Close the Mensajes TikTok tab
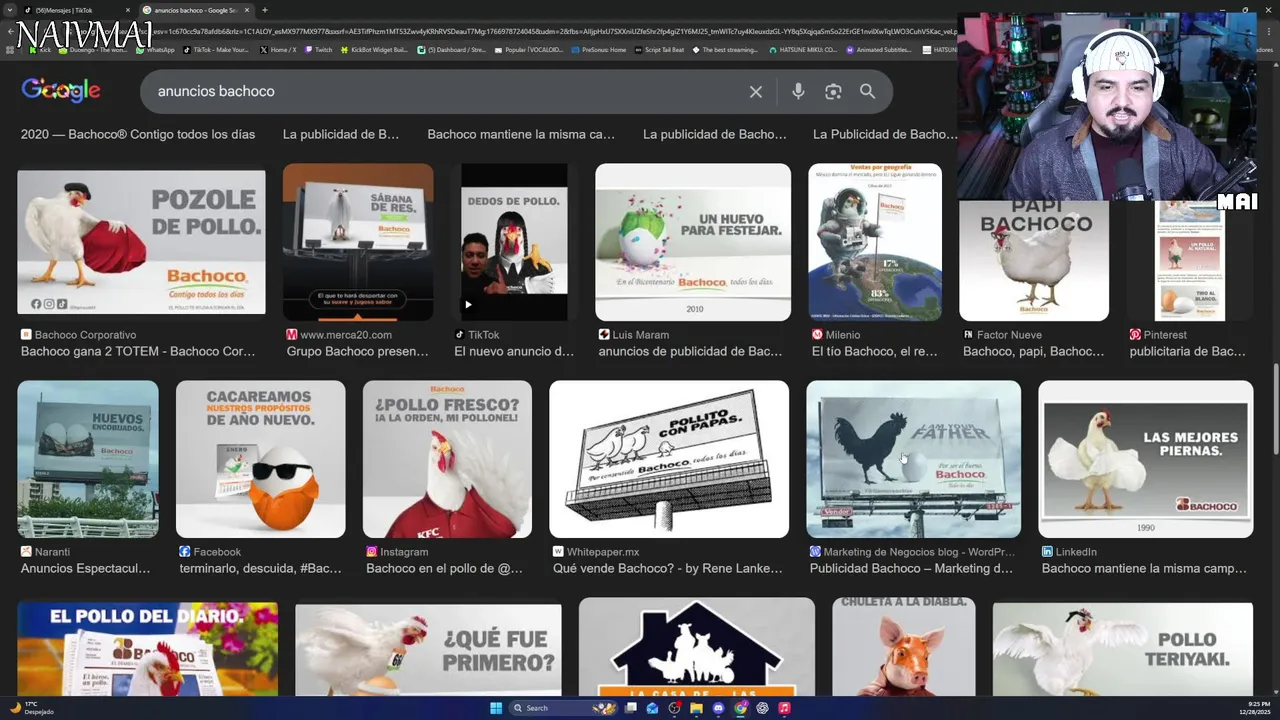Viewport: 1280px width, 720px height. pyautogui.click(x=128, y=10)
